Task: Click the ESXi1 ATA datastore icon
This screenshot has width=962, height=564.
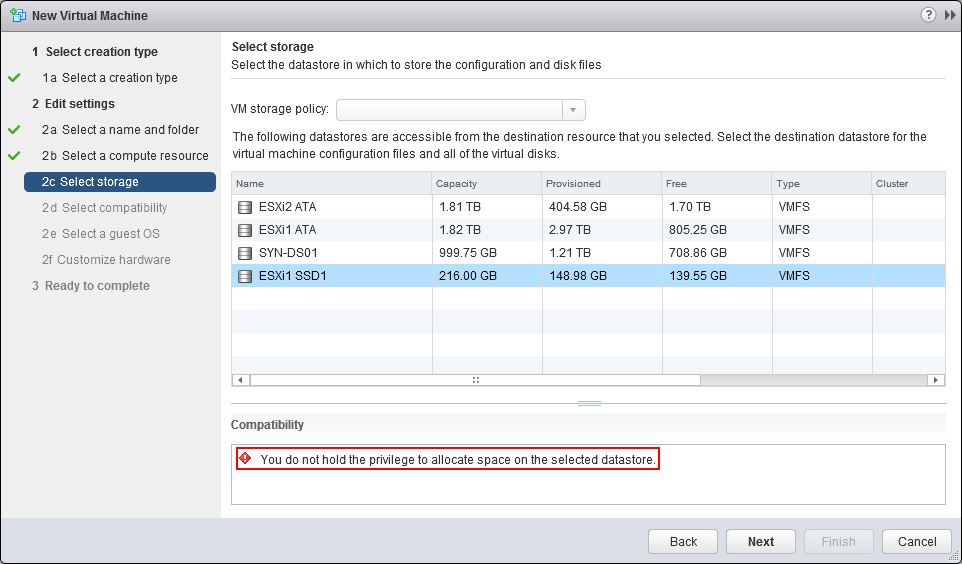Action: point(245,230)
